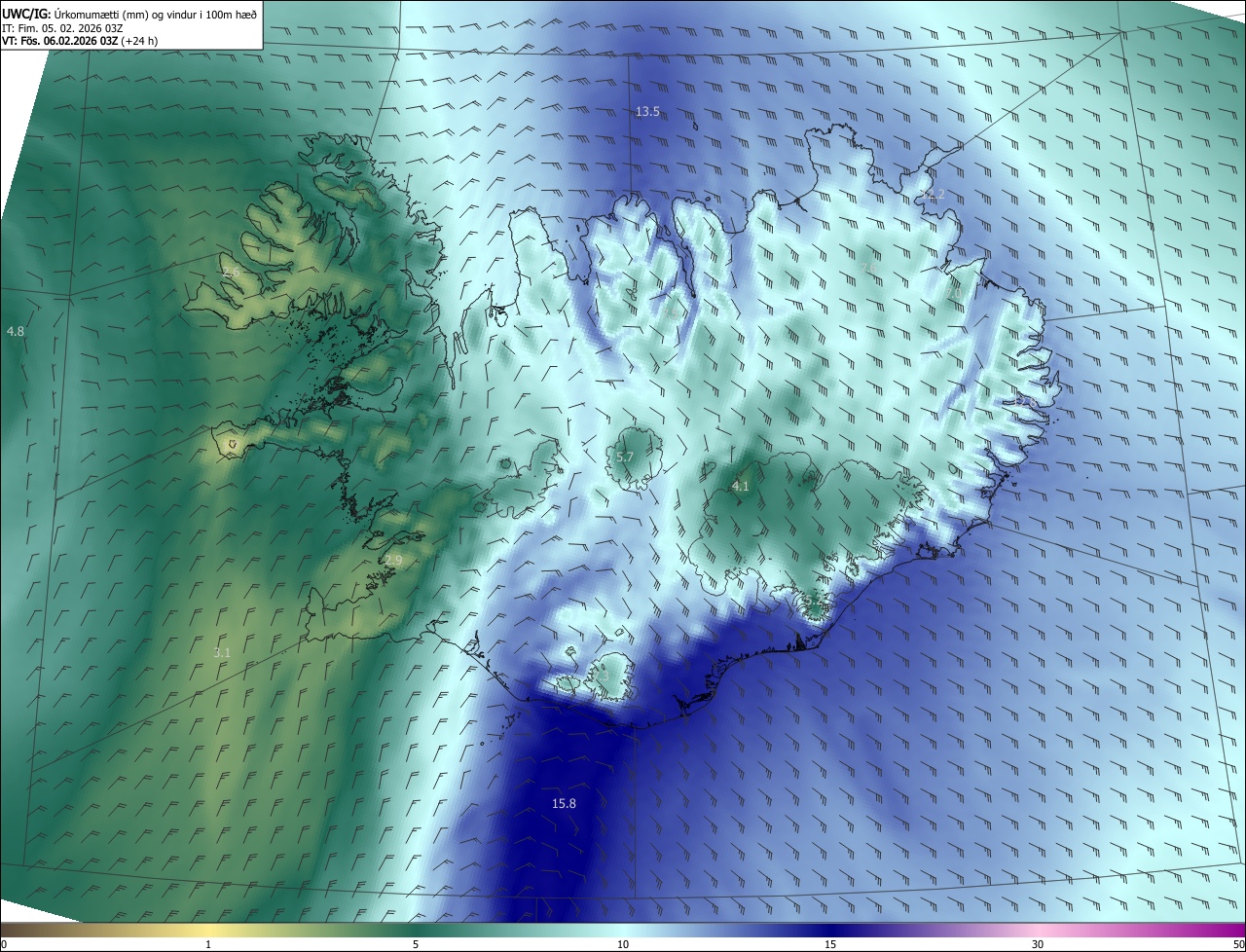Image resolution: width=1246 pixels, height=952 pixels.
Task: Click the 4.1 value on Vatnajökull glacier
Action: pos(740,486)
